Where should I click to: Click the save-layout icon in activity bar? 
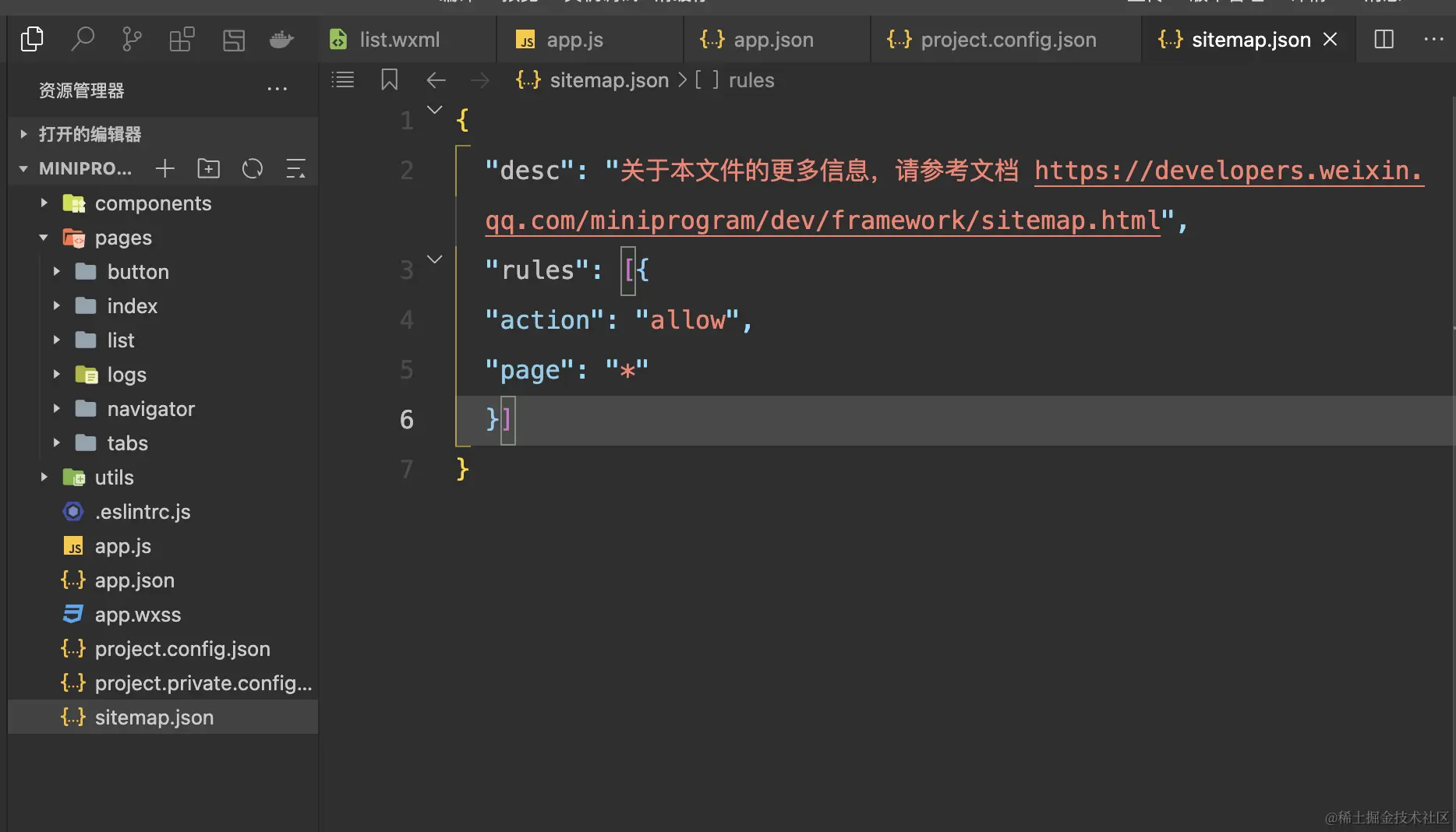coord(233,39)
